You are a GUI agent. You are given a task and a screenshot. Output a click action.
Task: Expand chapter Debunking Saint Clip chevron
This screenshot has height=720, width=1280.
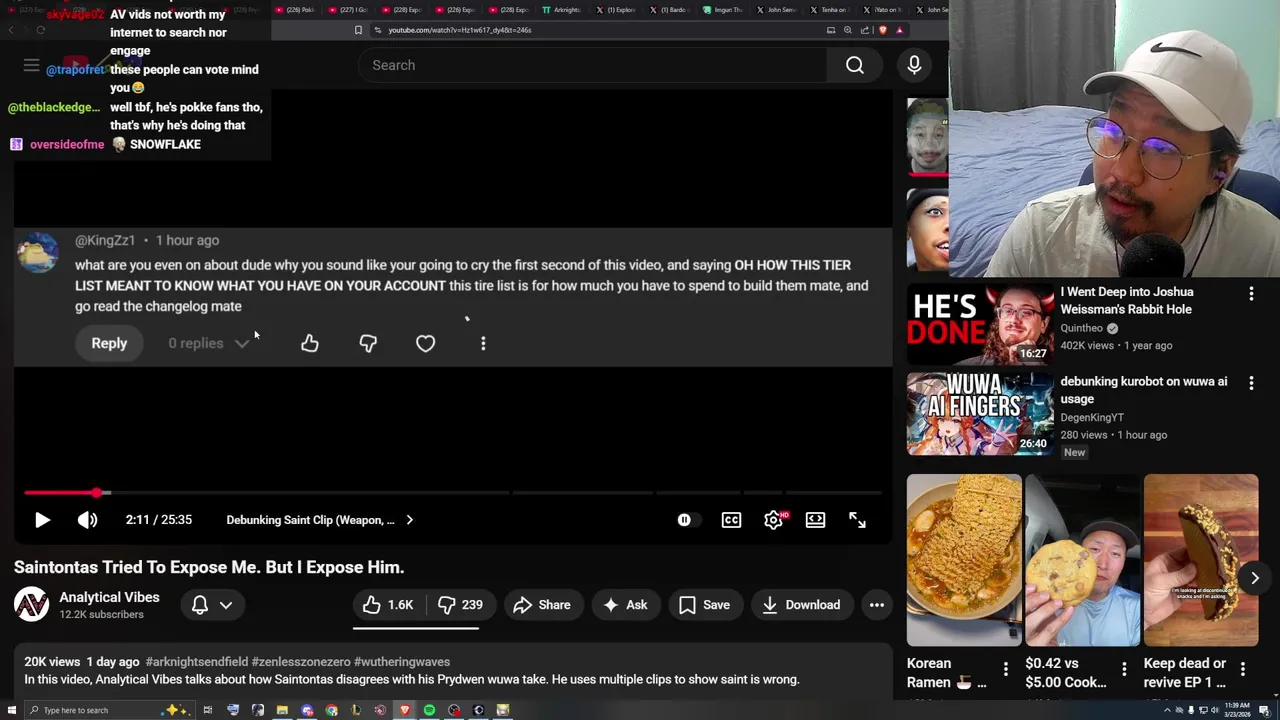[409, 520]
